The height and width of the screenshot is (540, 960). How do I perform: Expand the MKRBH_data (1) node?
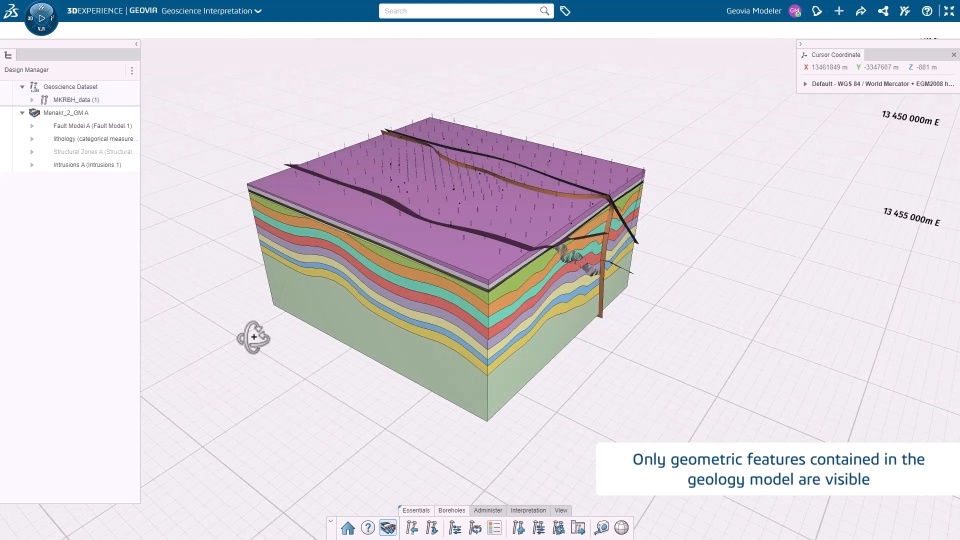(32, 100)
